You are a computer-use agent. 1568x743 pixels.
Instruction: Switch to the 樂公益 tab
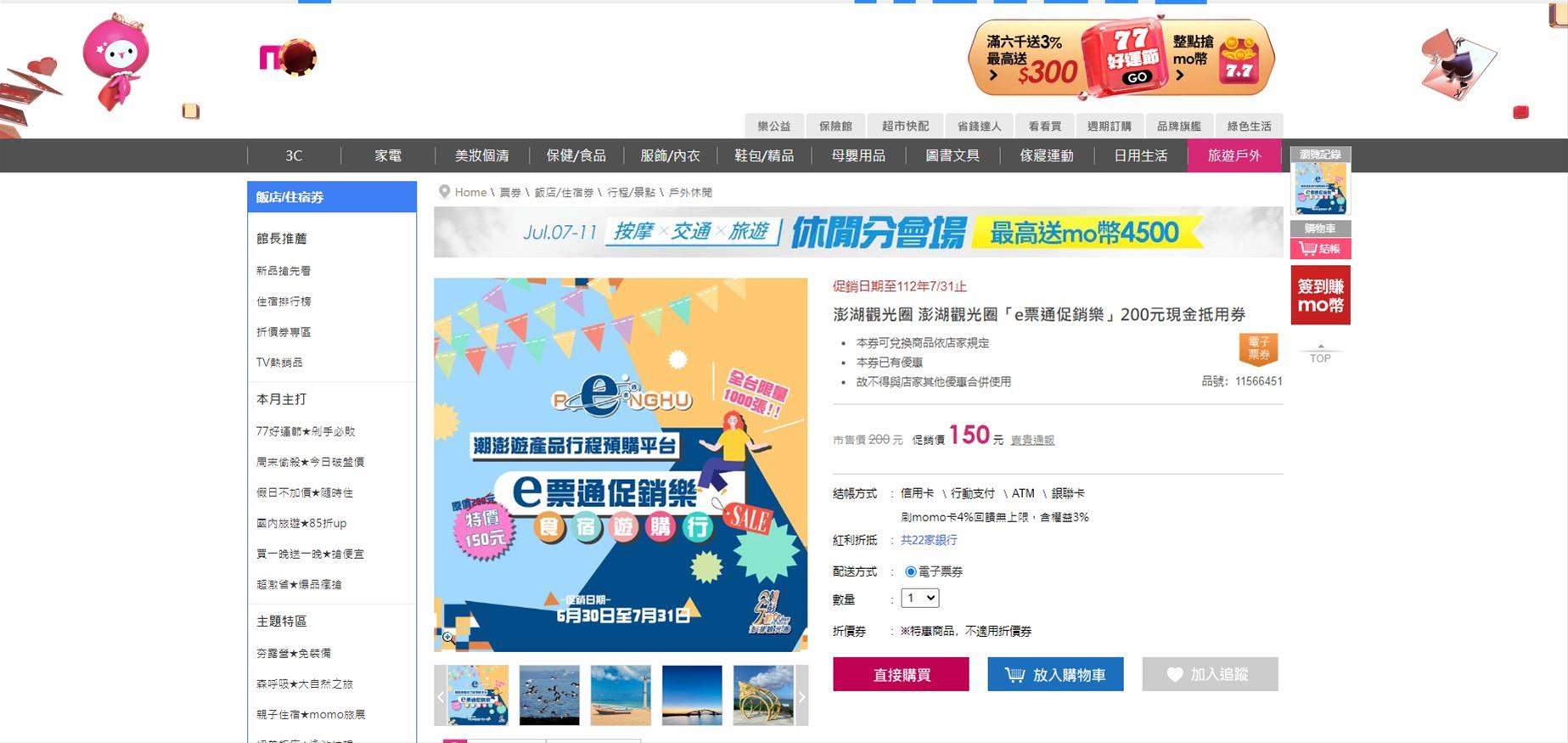[x=773, y=126]
